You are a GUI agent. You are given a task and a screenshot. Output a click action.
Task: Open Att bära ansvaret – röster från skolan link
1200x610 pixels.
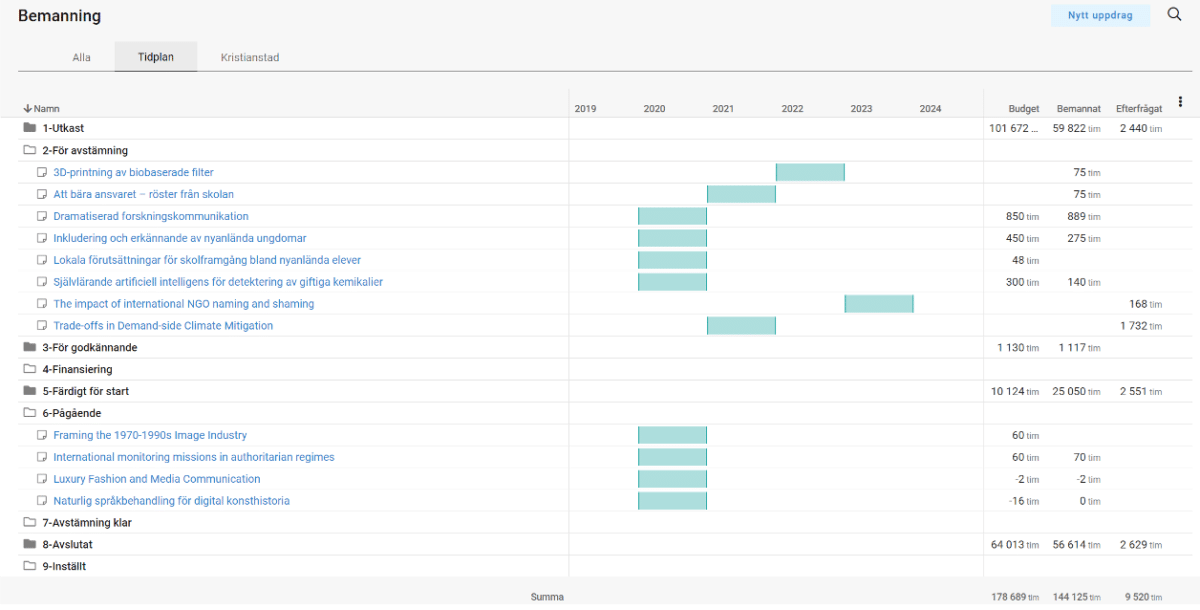click(143, 194)
